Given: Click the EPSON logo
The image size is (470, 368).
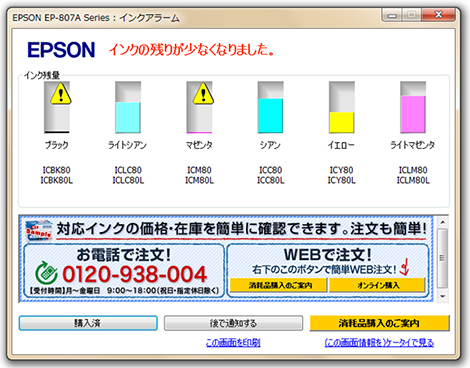Looking at the screenshot, I should pyautogui.click(x=61, y=50).
